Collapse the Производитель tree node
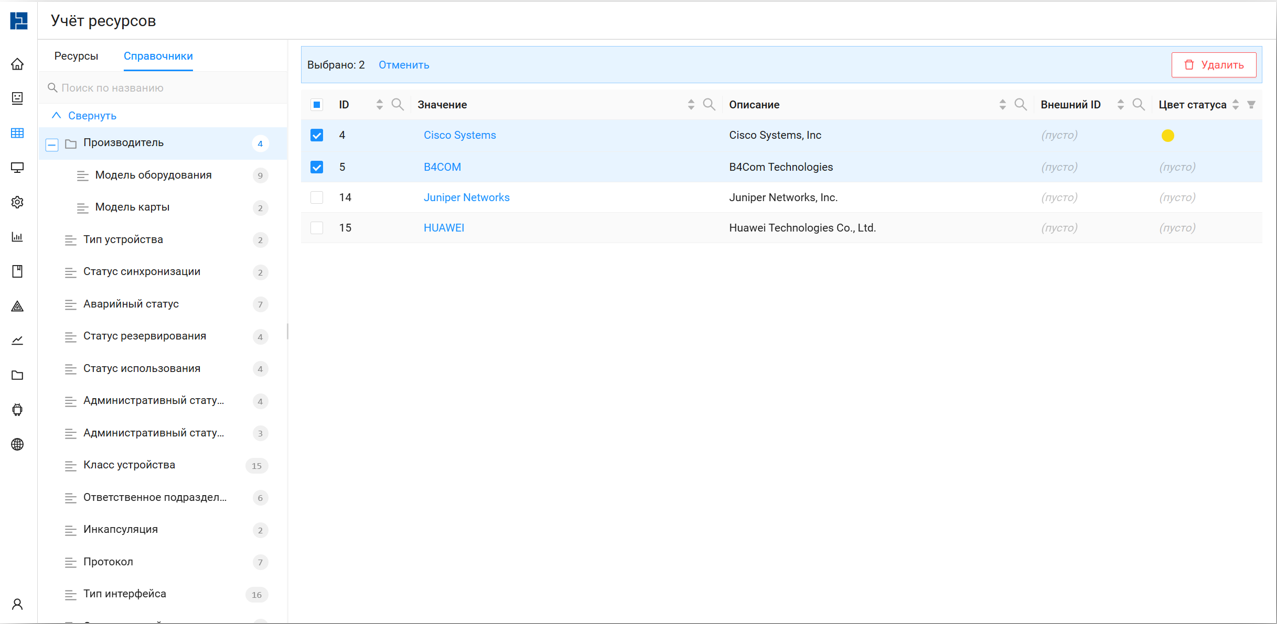The width and height of the screenshot is (1277, 624). tap(52, 144)
